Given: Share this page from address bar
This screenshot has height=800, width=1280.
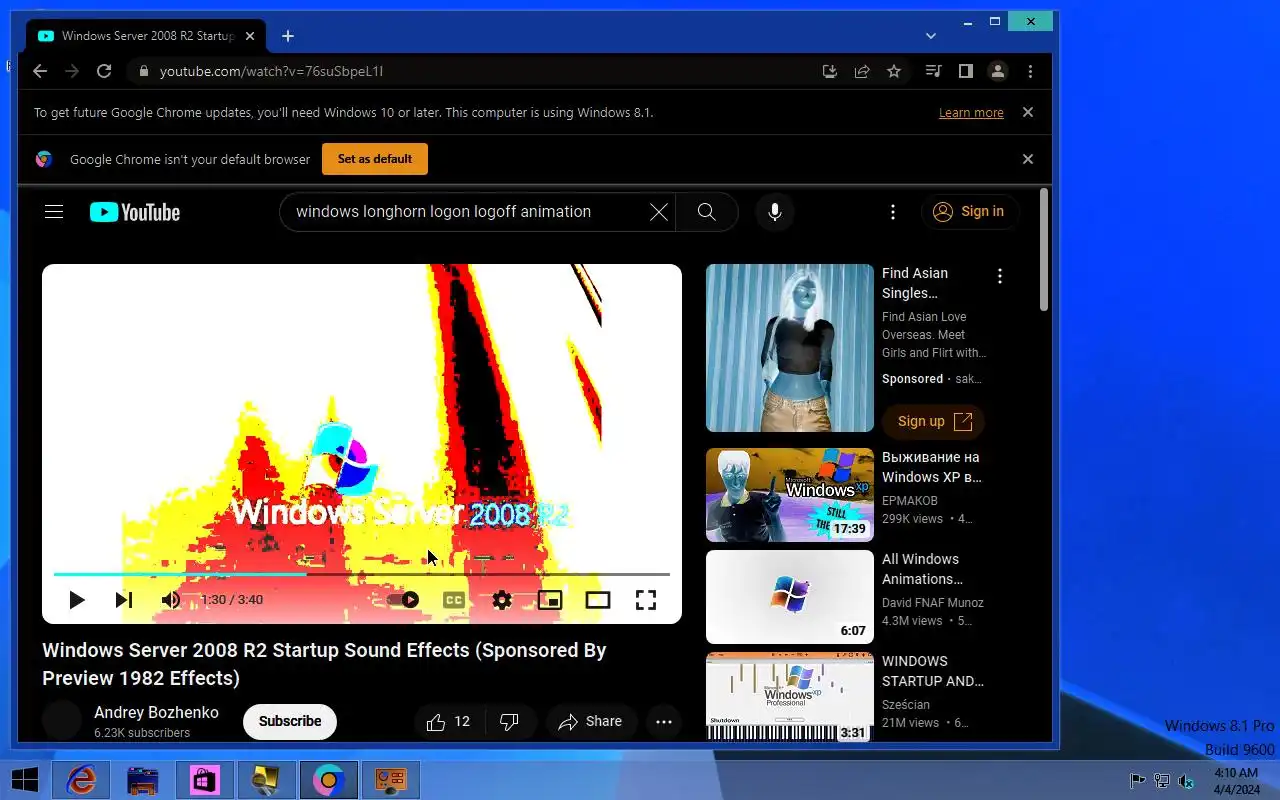Looking at the screenshot, I should pyautogui.click(x=861, y=71).
